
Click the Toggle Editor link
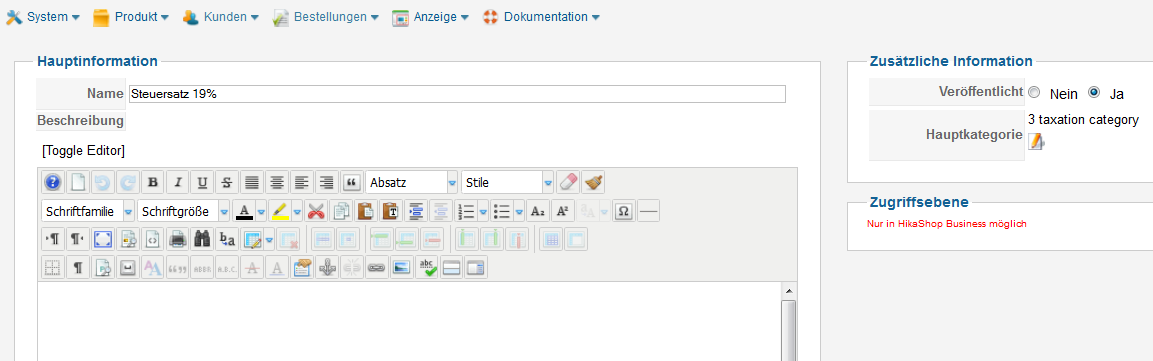[84, 151]
